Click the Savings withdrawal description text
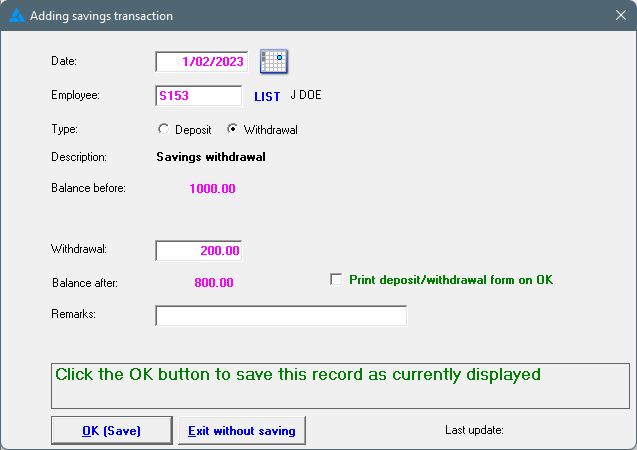637x450 pixels. pos(211,157)
